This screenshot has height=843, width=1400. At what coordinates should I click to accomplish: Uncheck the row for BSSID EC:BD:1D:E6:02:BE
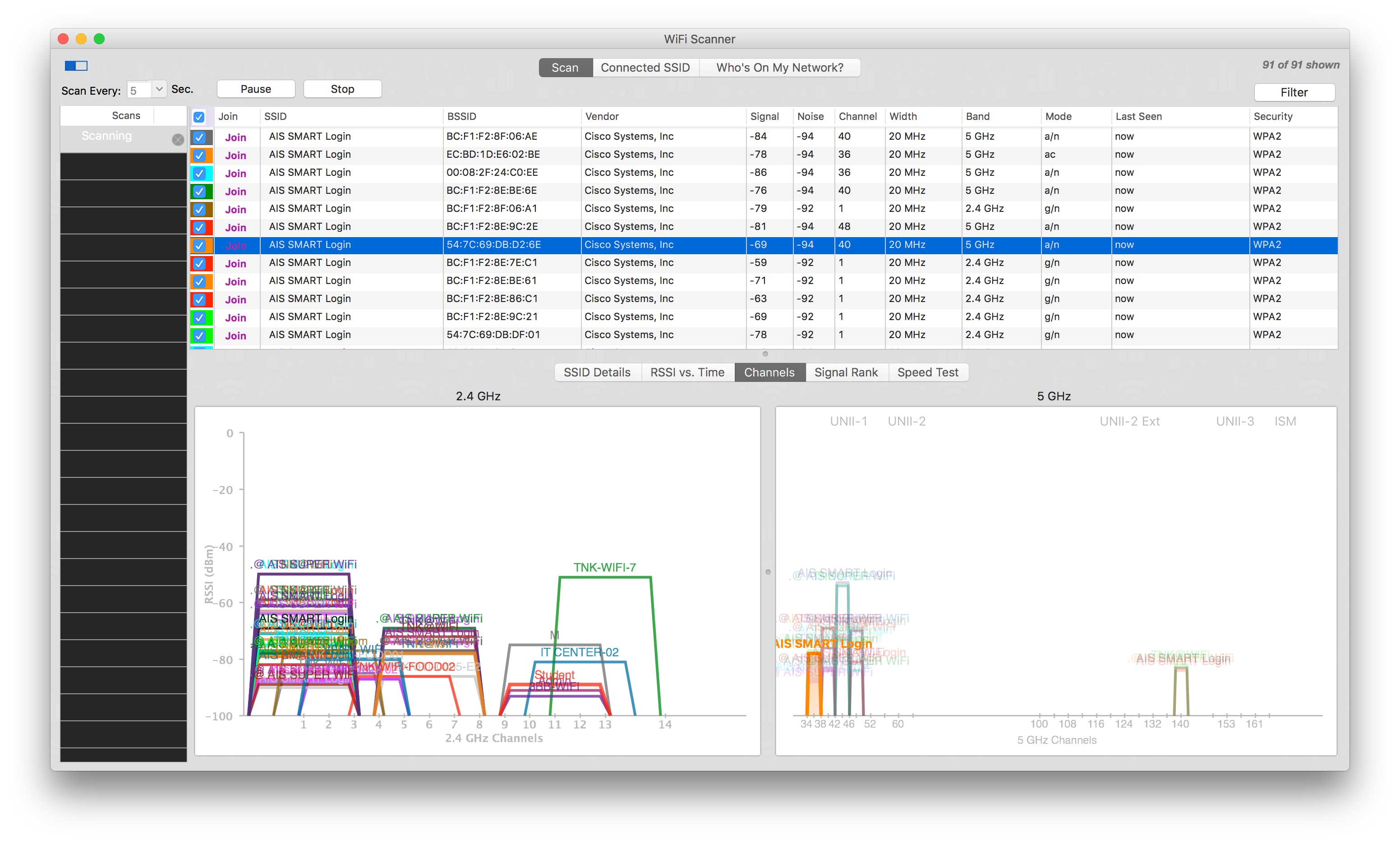click(x=199, y=155)
